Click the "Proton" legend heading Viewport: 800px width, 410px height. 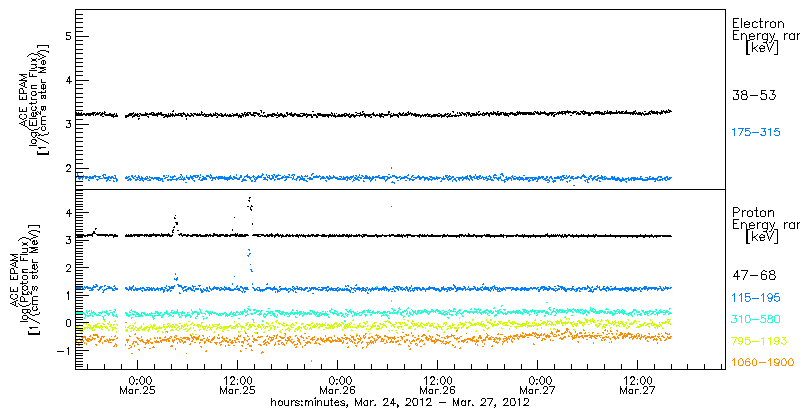pyautogui.click(x=754, y=213)
